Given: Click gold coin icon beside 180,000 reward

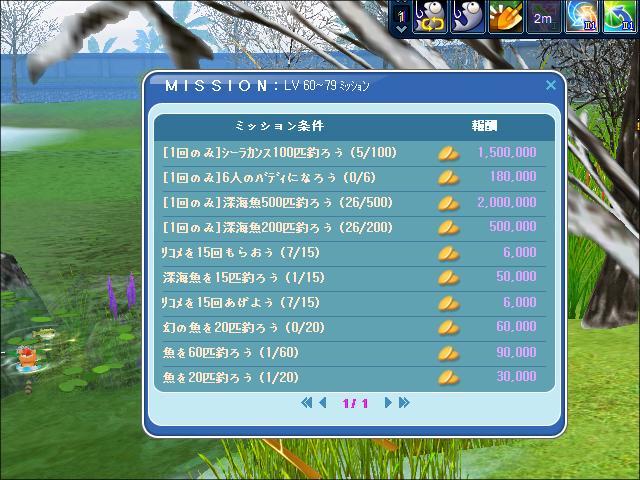Looking at the screenshot, I should click(448, 178).
